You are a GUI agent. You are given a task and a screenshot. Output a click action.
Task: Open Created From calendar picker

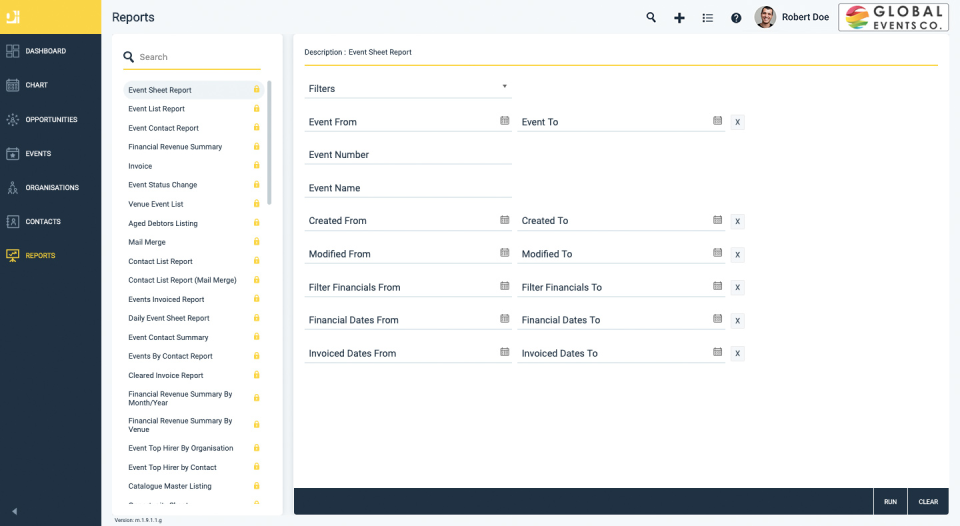coord(504,220)
